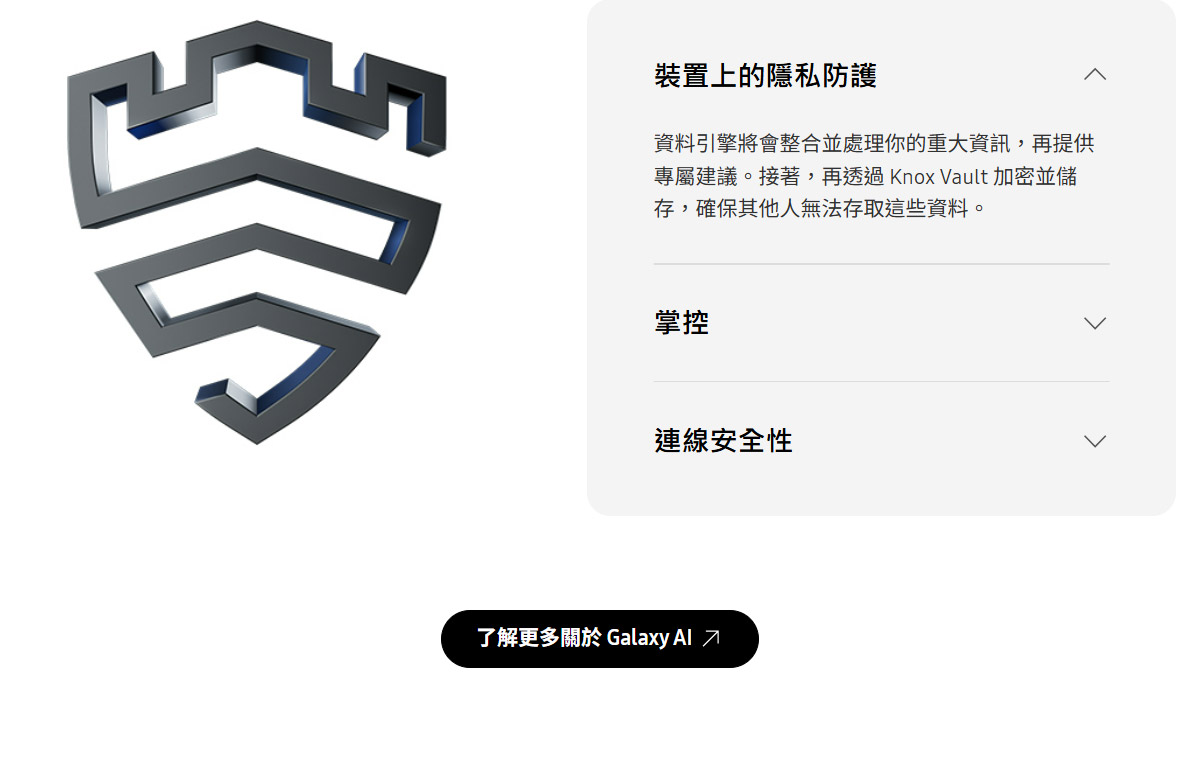Click the "Galaxy AI" words in black button
This screenshot has width=1200, height=773.
649,638
